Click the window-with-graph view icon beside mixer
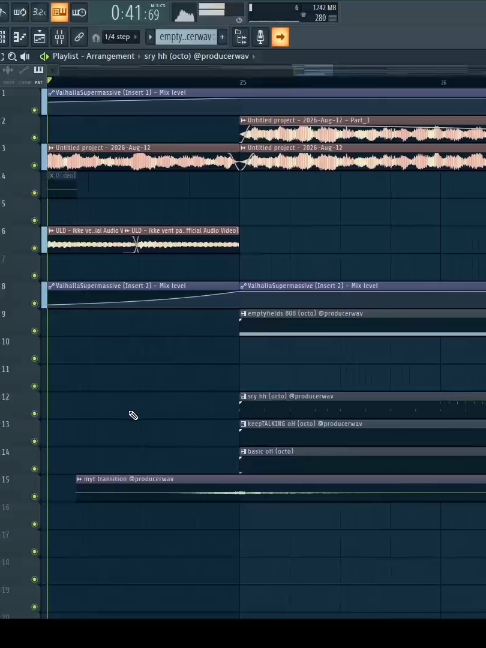Screen dimensions: 486x648 pos(39,37)
